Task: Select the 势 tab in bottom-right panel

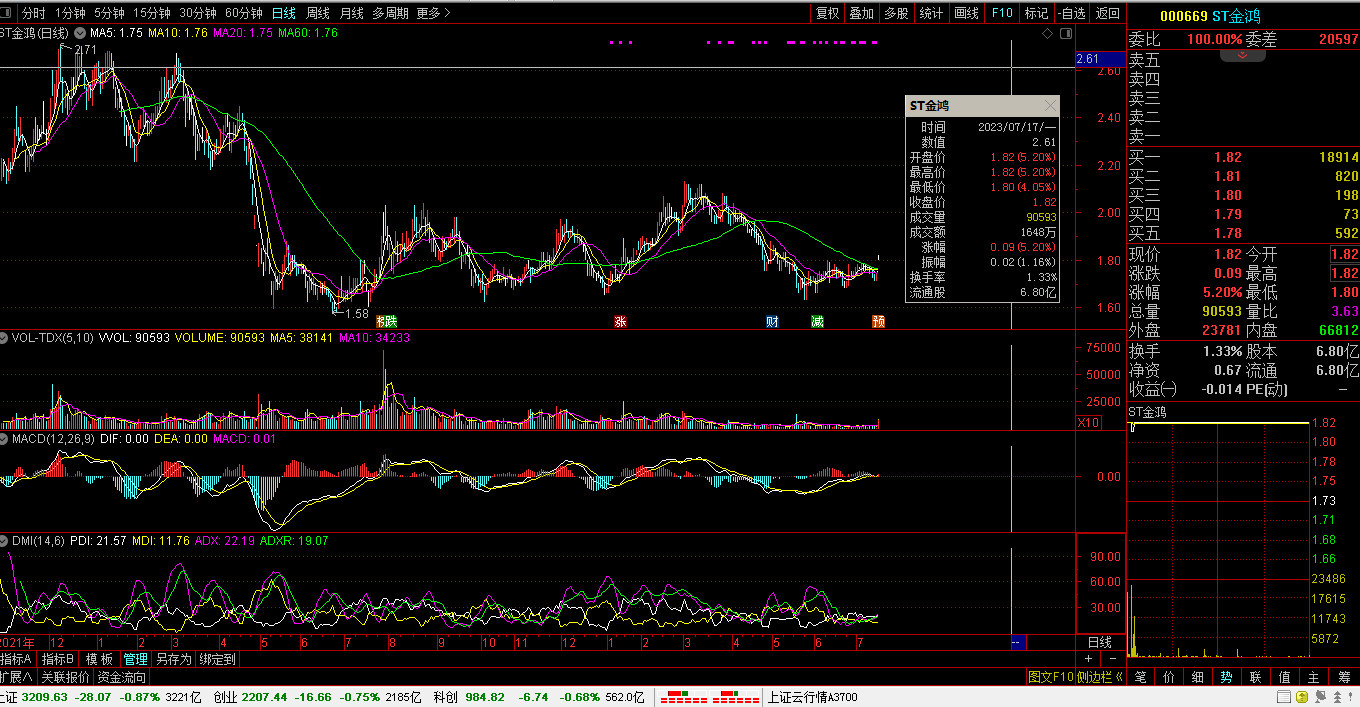Action: coord(1226,677)
